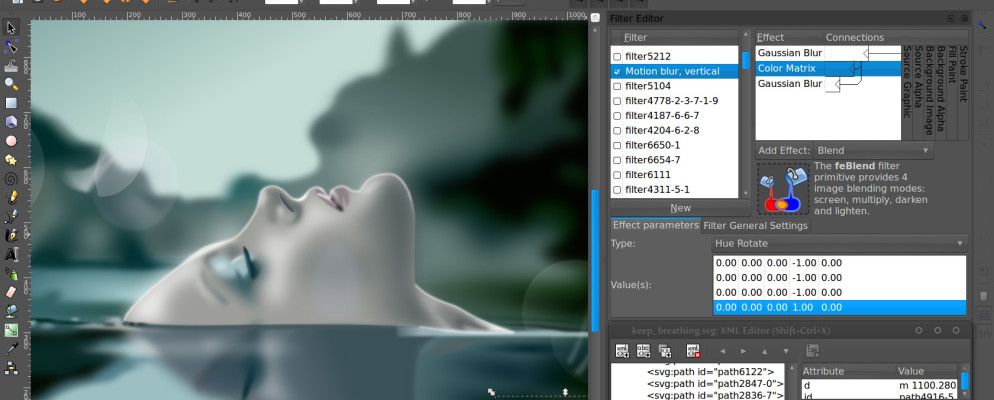The height and width of the screenshot is (400, 994).
Task: Click the new element node icon
Action: pyautogui.click(x=622, y=351)
